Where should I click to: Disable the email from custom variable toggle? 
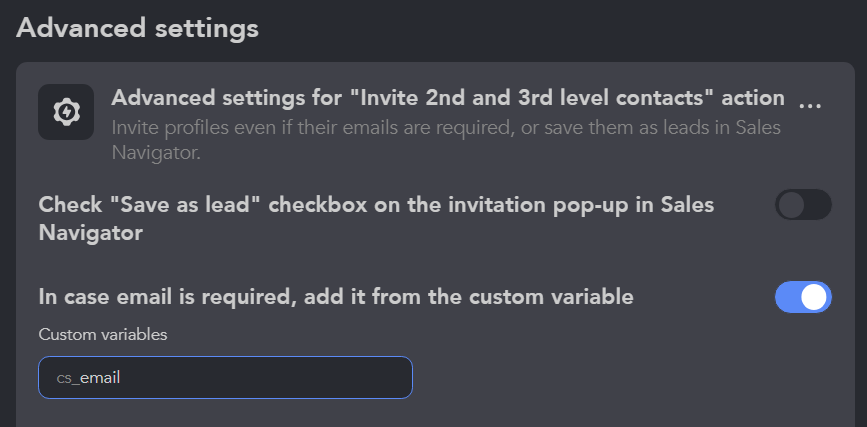click(x=803, y=297)
